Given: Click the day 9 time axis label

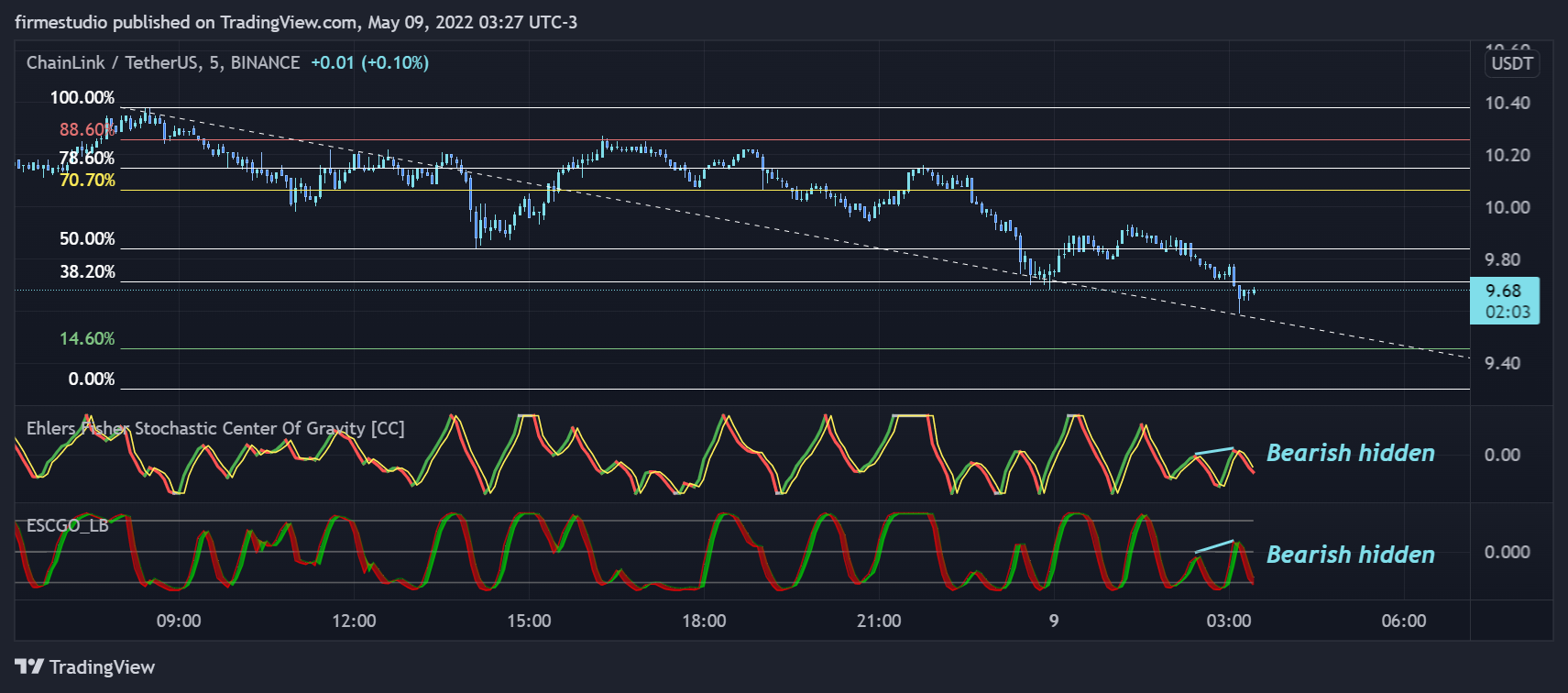Looking at the screenshot, I should pos(1054,621).
